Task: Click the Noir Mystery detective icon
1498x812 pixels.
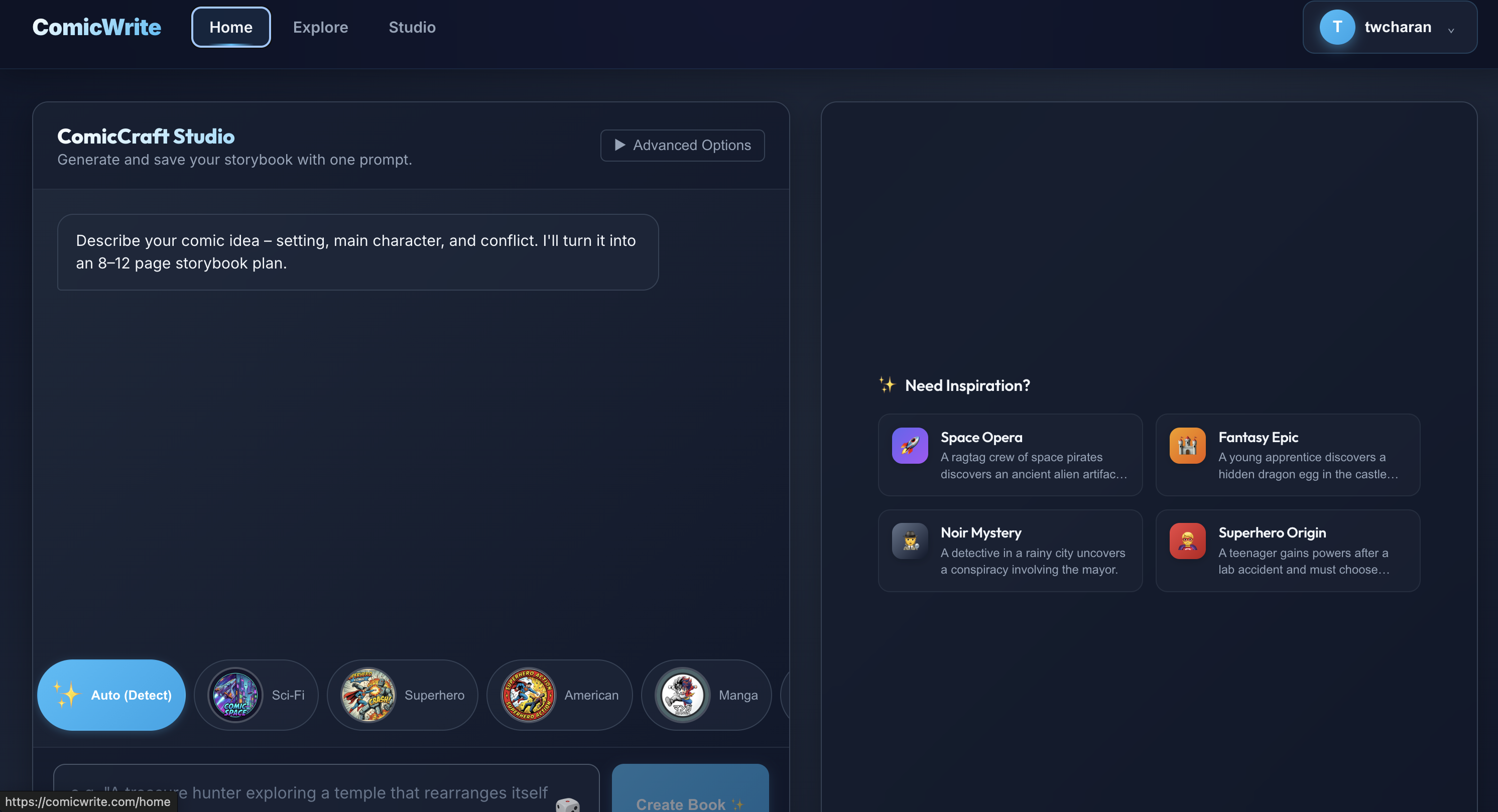Action: 910,541
